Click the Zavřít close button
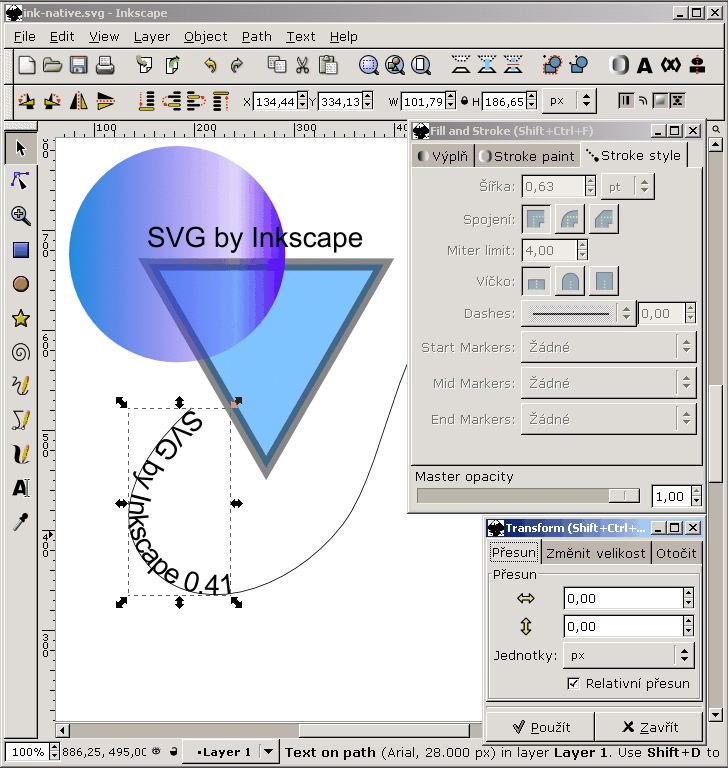Viewport: 728px width, 768px height. (650, 727)
